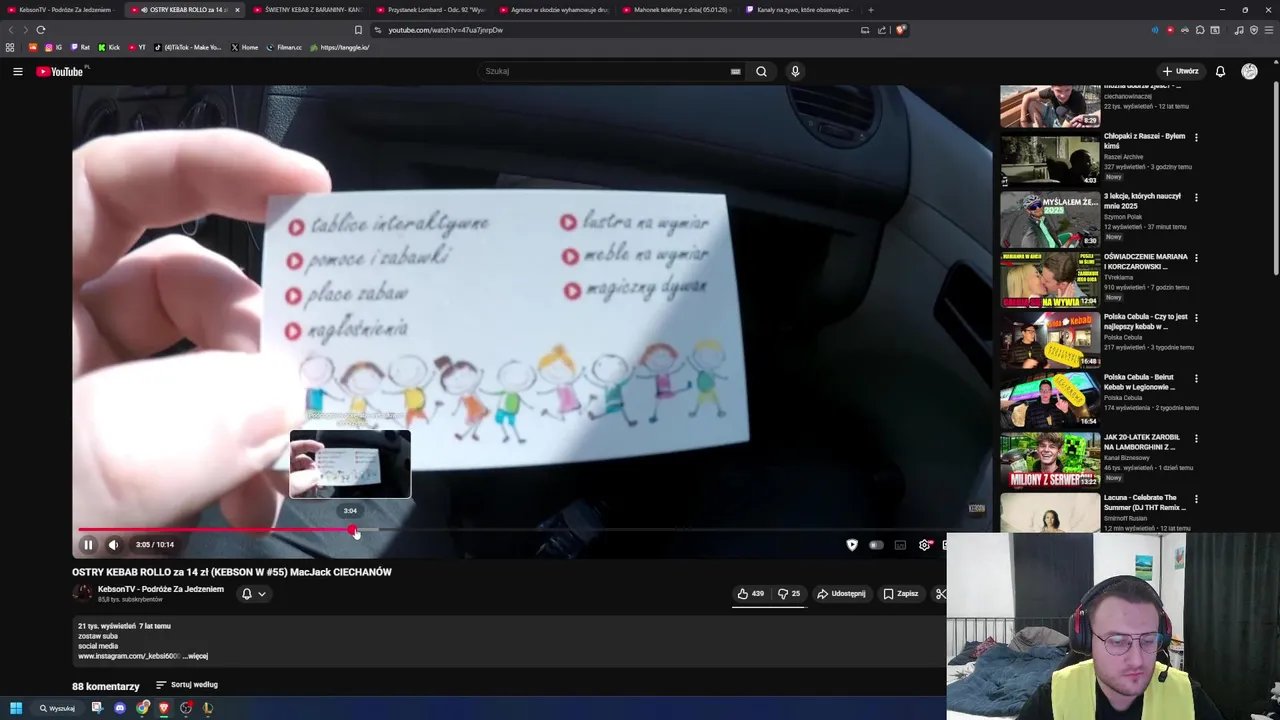Pause the video playback
This screenshot has height=720, width=1280.
(88, 545)
